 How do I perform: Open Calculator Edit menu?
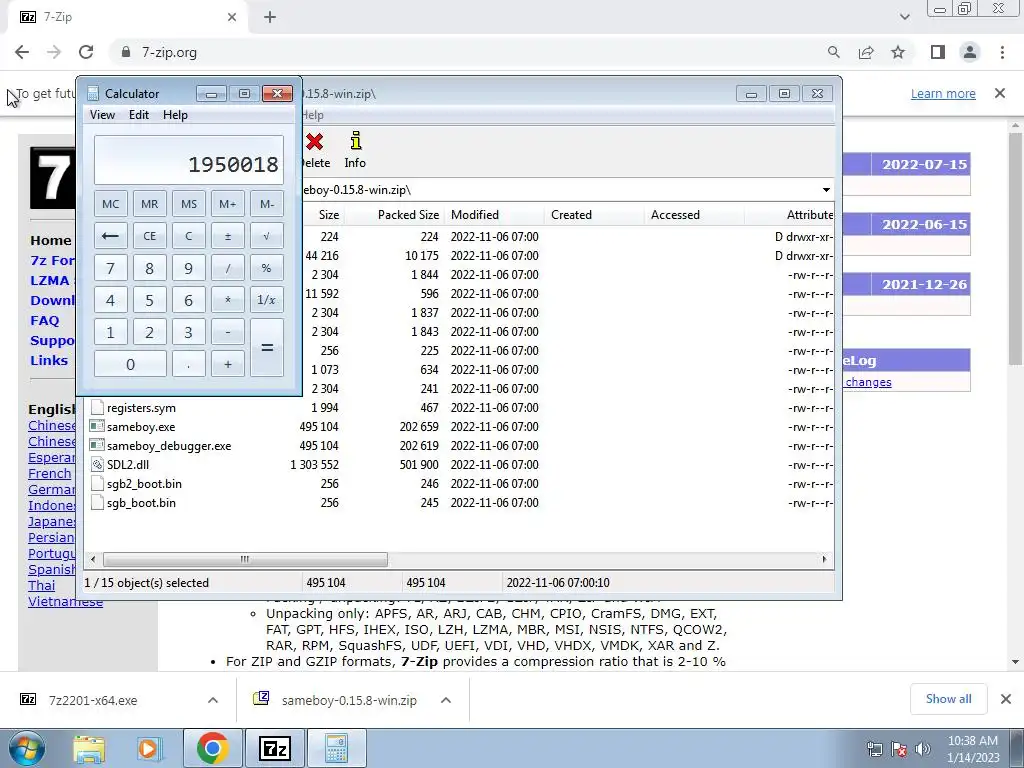(138, 114)
